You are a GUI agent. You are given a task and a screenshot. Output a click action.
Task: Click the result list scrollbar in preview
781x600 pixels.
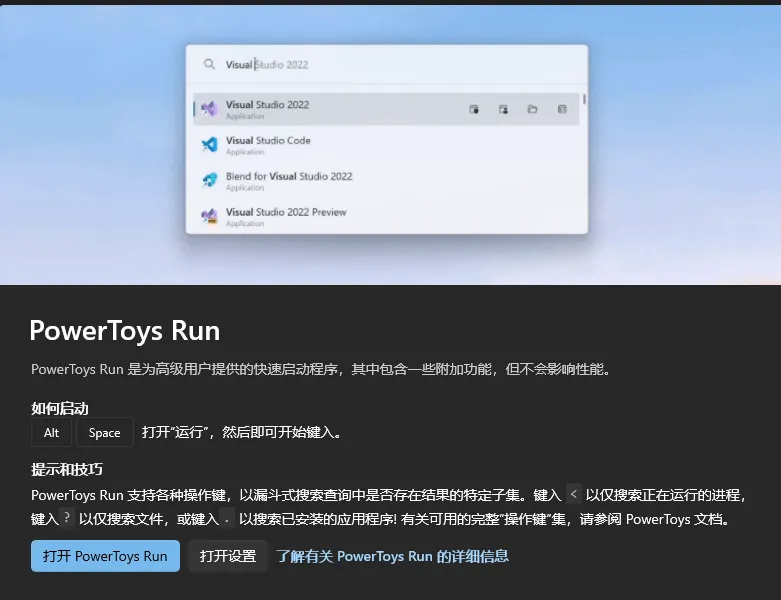(x=584, y=99)
